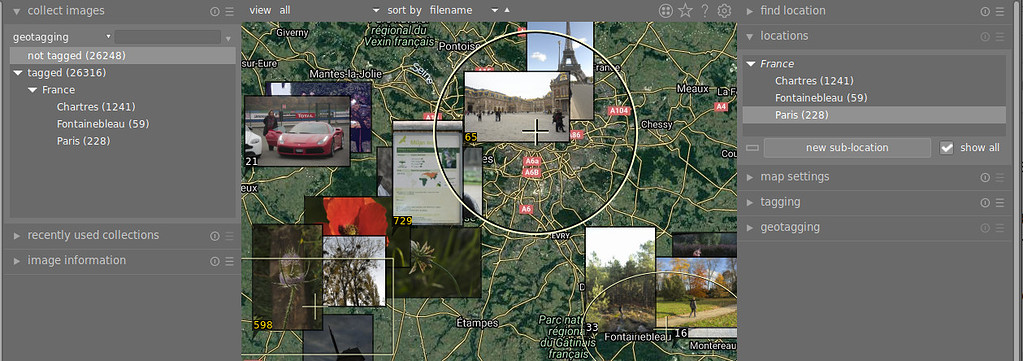Open presets menu for collect images
This screenshot has width=1023, height=361.
(x=229, y=12)
